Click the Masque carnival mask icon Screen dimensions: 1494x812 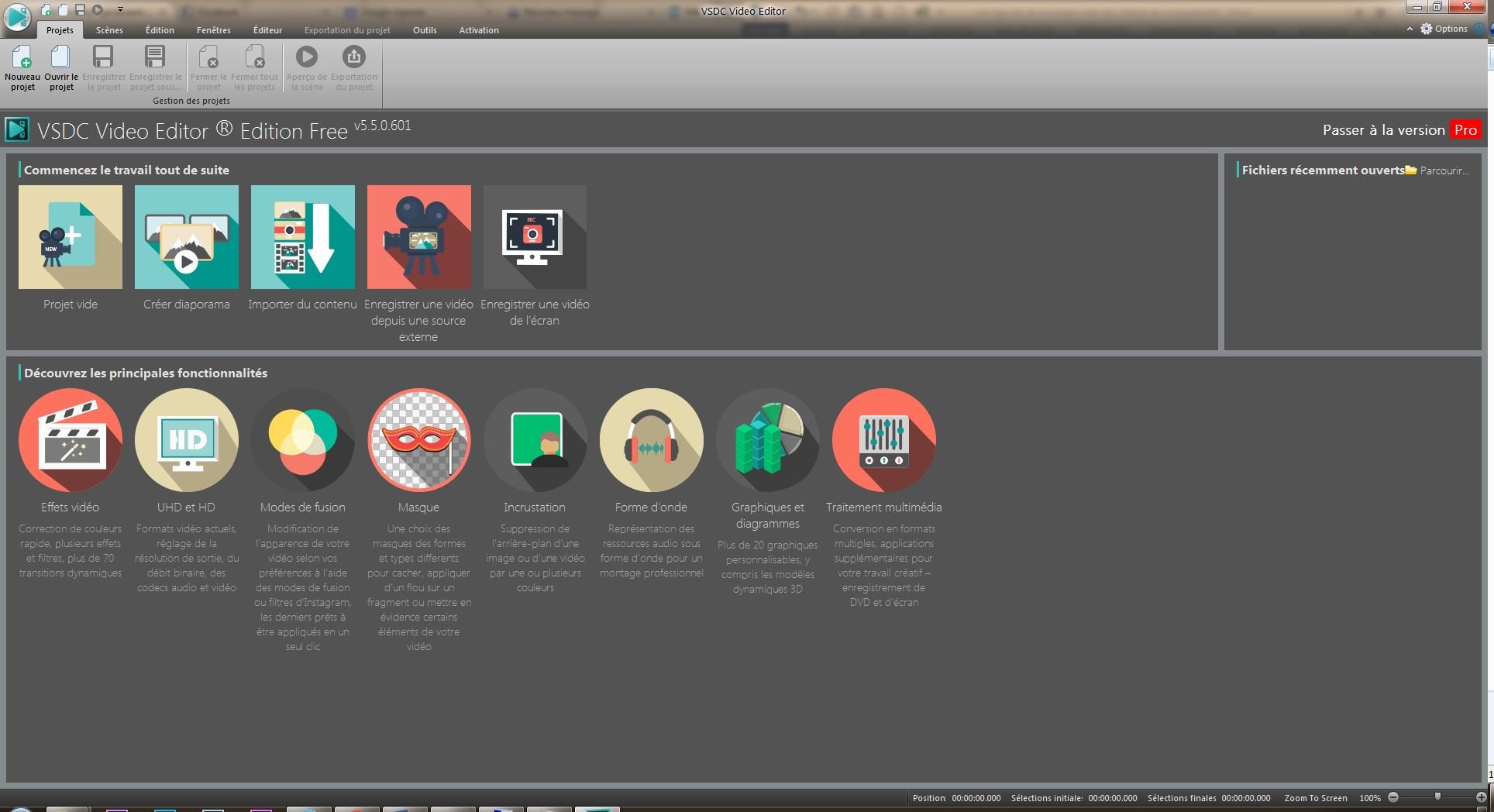(419, 440)
